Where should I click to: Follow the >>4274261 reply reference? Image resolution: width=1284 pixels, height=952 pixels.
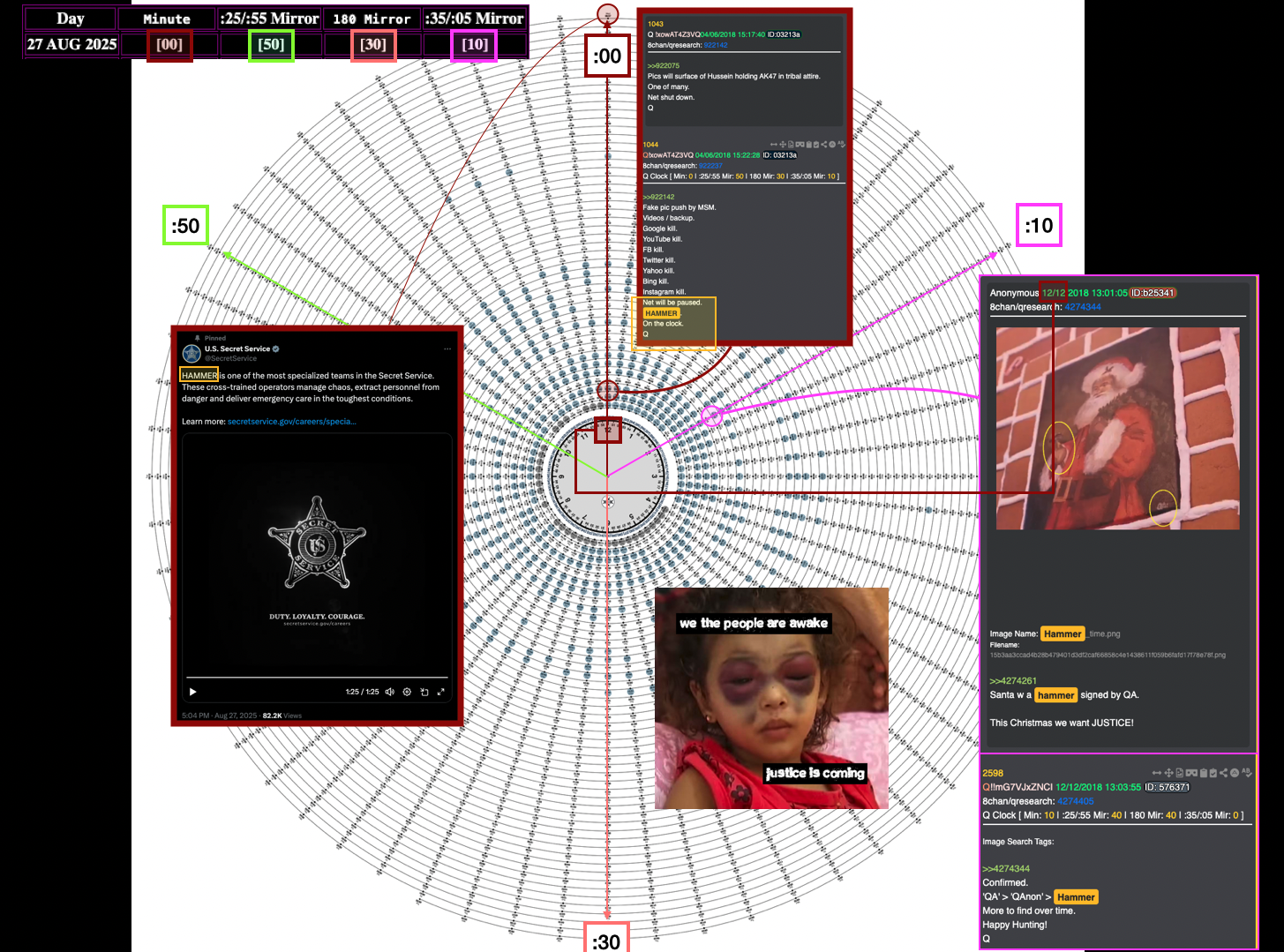point(1013,681)
